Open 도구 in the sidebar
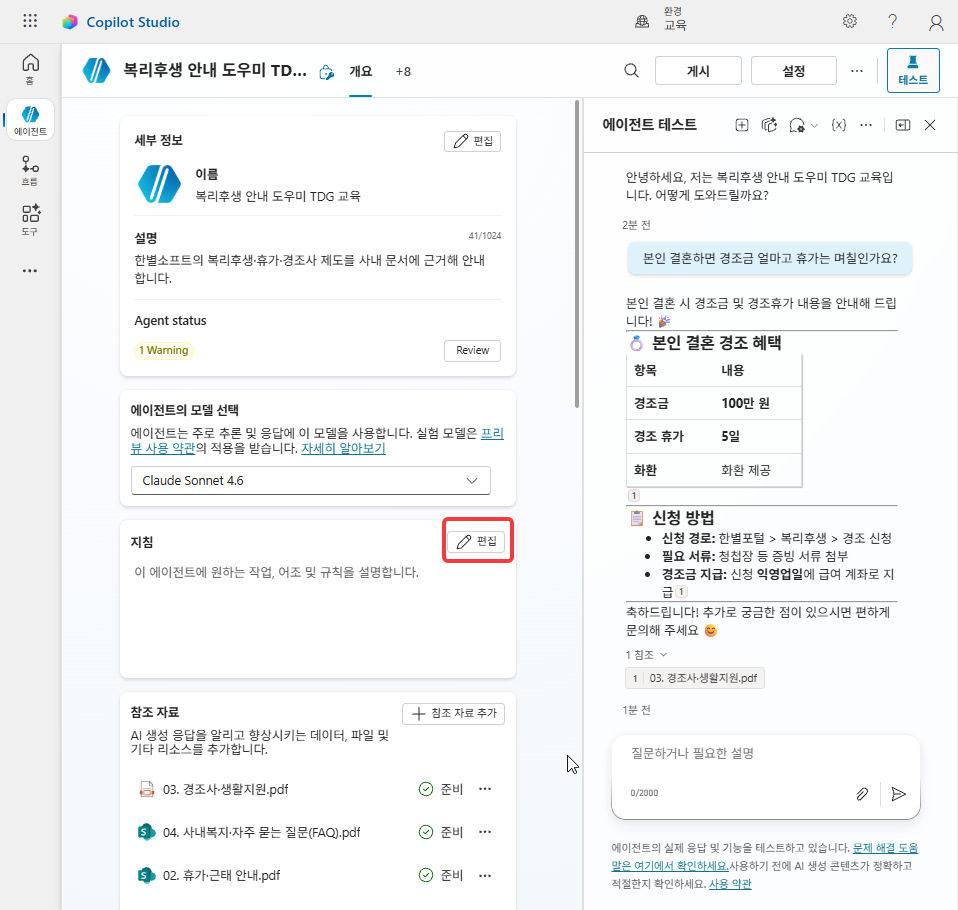This screenshot has height=910, width=958. tap(30, 220)
